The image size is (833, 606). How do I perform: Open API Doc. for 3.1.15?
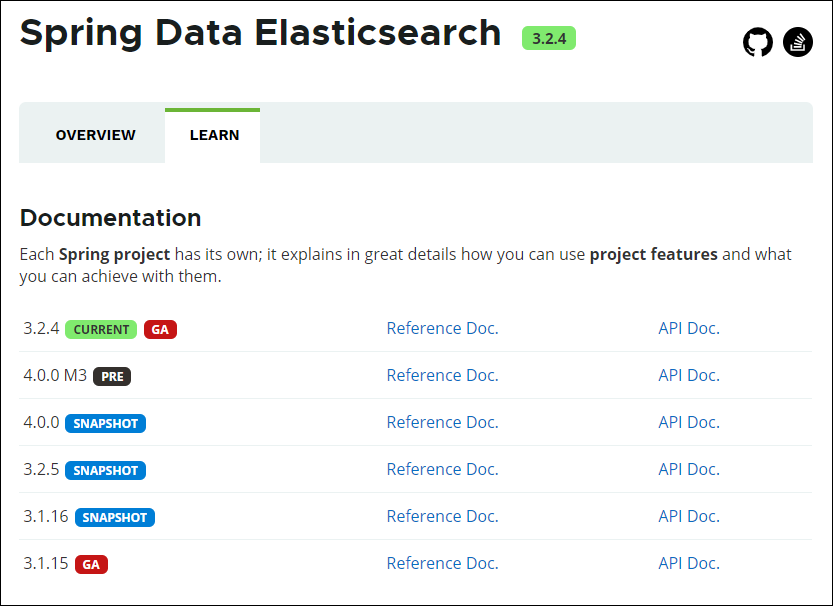[x=689, y=563]
